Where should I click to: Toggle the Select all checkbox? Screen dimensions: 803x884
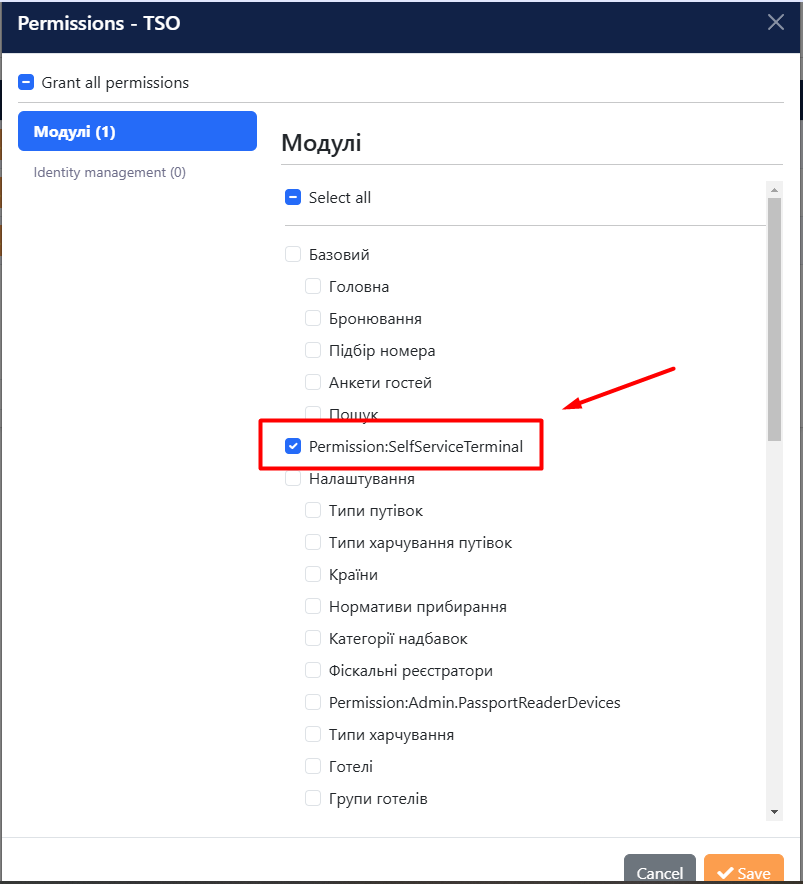coord(293,198)
